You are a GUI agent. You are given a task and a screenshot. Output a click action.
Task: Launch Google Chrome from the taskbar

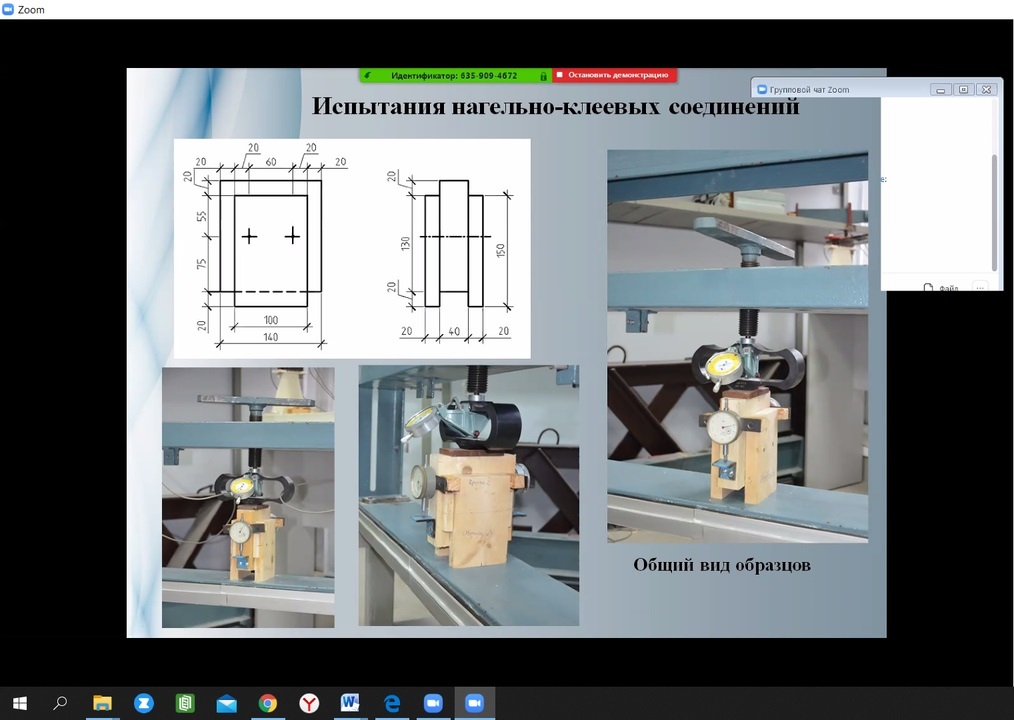pos(268,703)
